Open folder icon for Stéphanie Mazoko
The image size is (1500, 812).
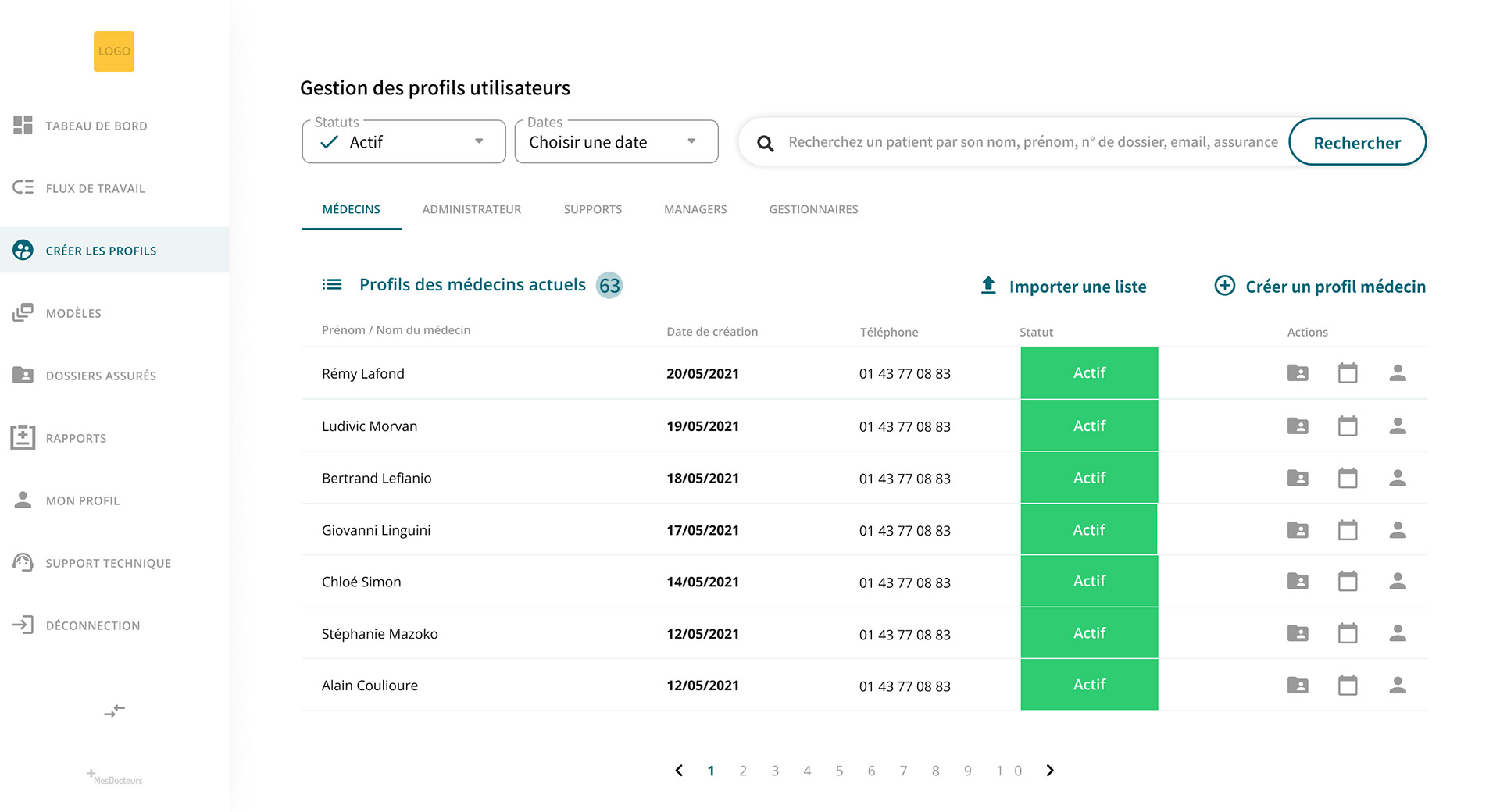(1298, 633)
